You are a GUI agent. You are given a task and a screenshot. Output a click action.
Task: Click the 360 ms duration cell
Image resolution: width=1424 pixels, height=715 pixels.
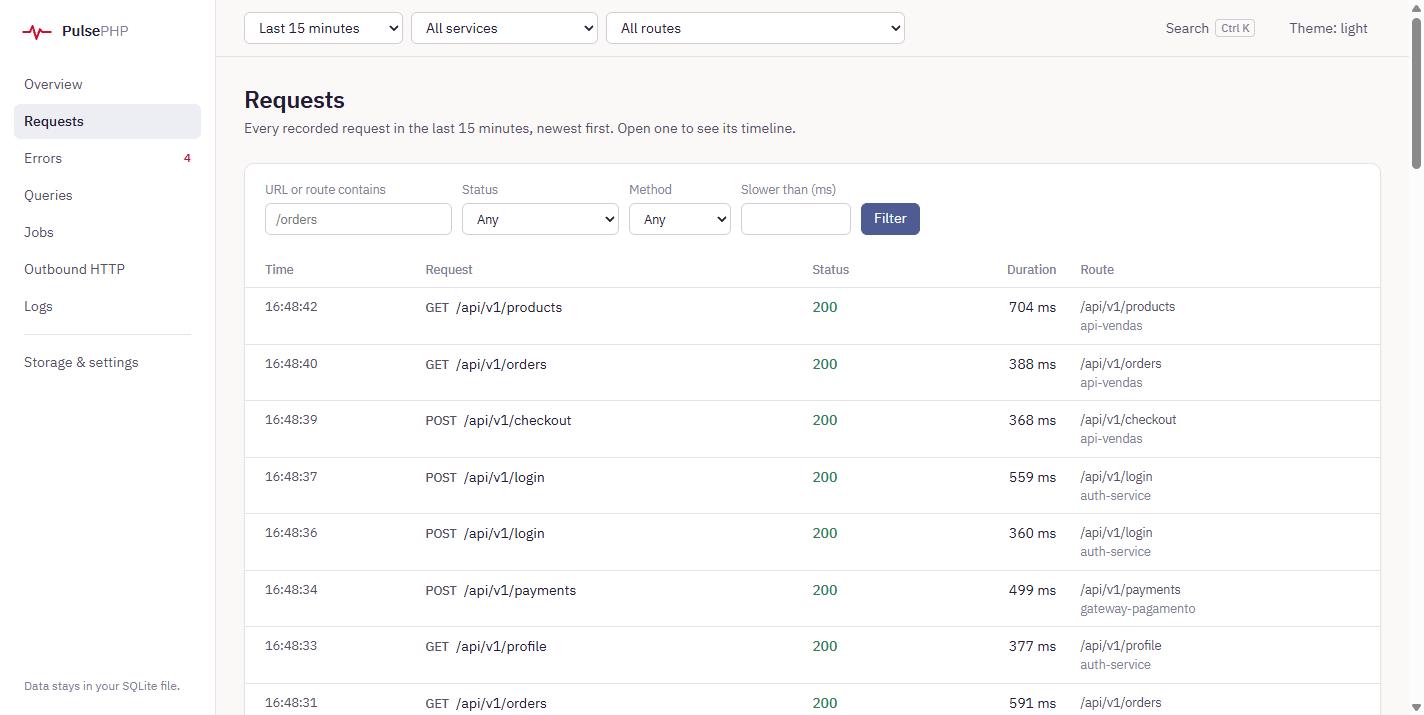point(1032,533)
